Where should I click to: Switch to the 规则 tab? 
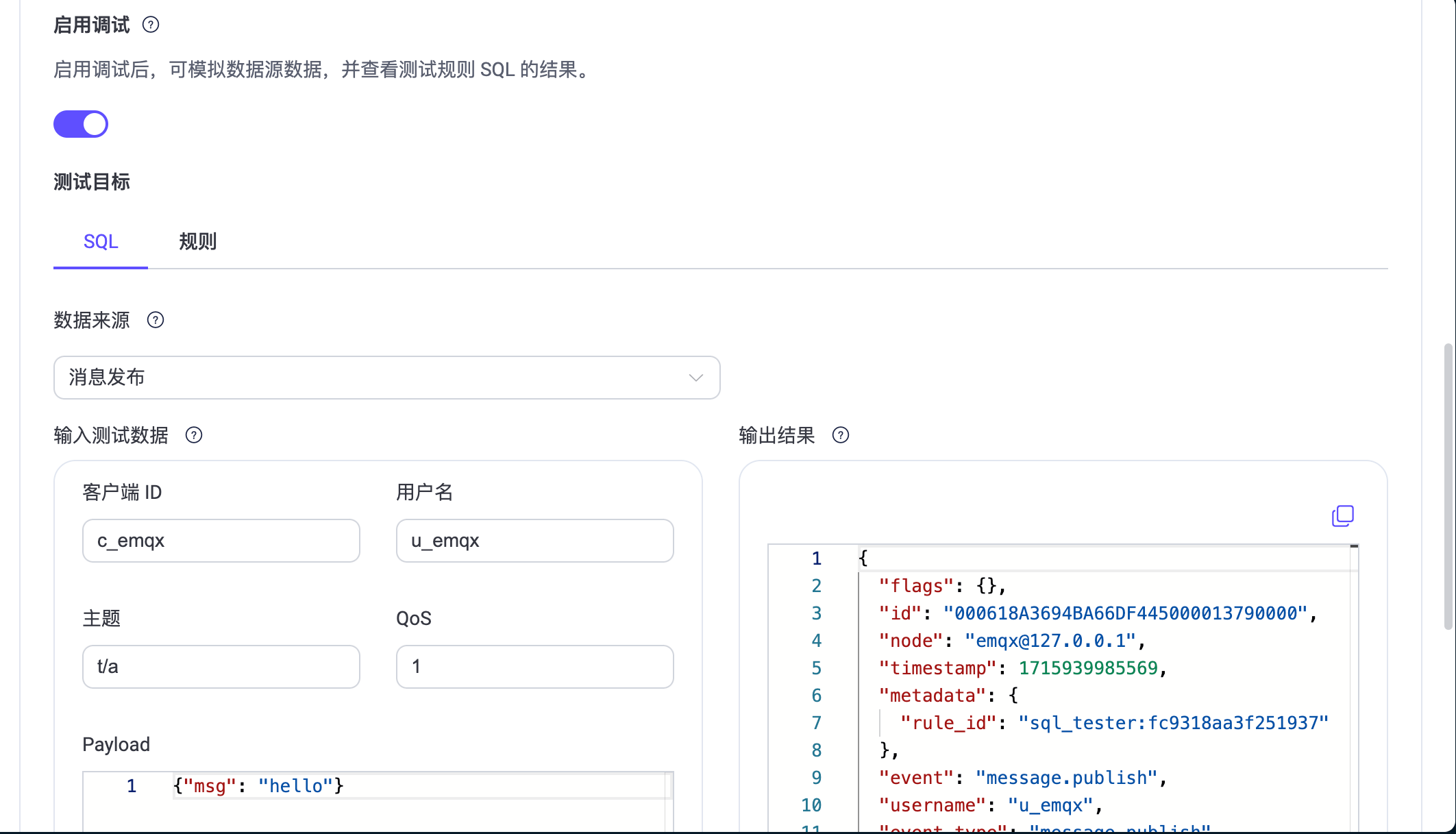197,241
